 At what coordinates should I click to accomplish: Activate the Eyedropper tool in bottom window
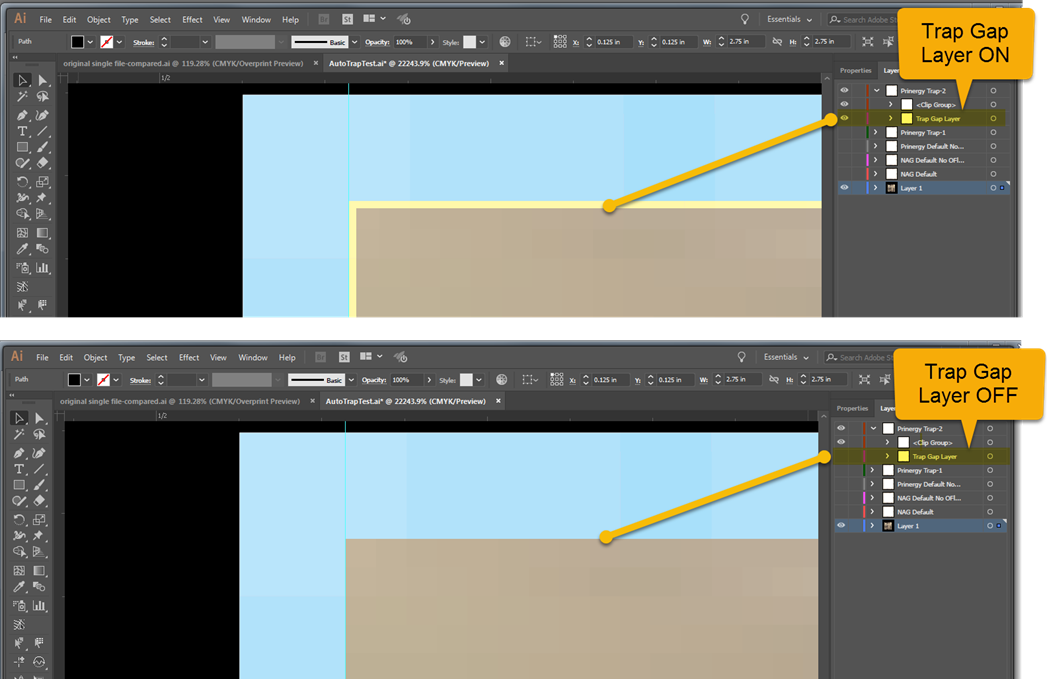[19, 588]
